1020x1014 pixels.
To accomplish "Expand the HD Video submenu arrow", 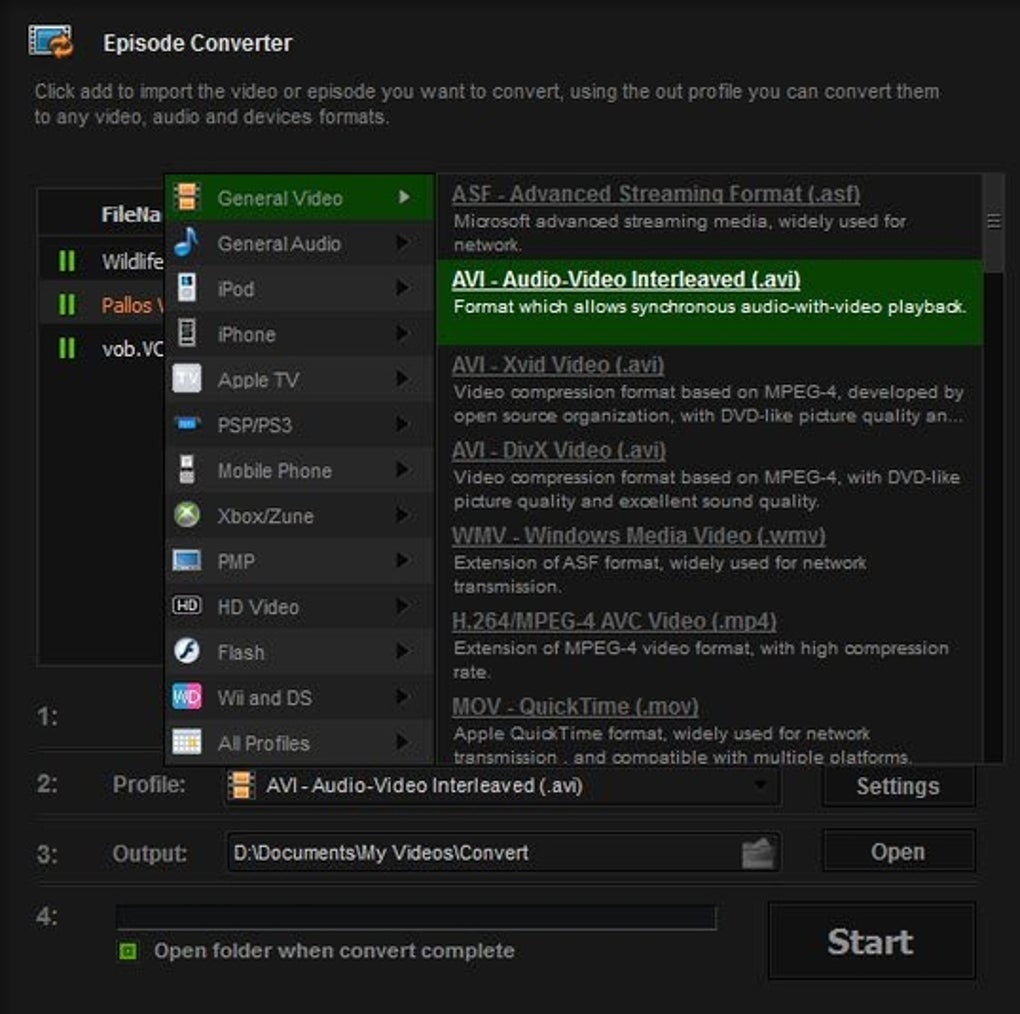I will coord(403,606).
